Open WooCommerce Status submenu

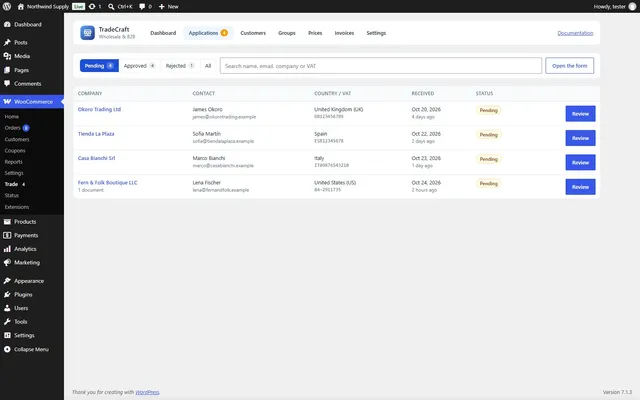tap(11, 196)
